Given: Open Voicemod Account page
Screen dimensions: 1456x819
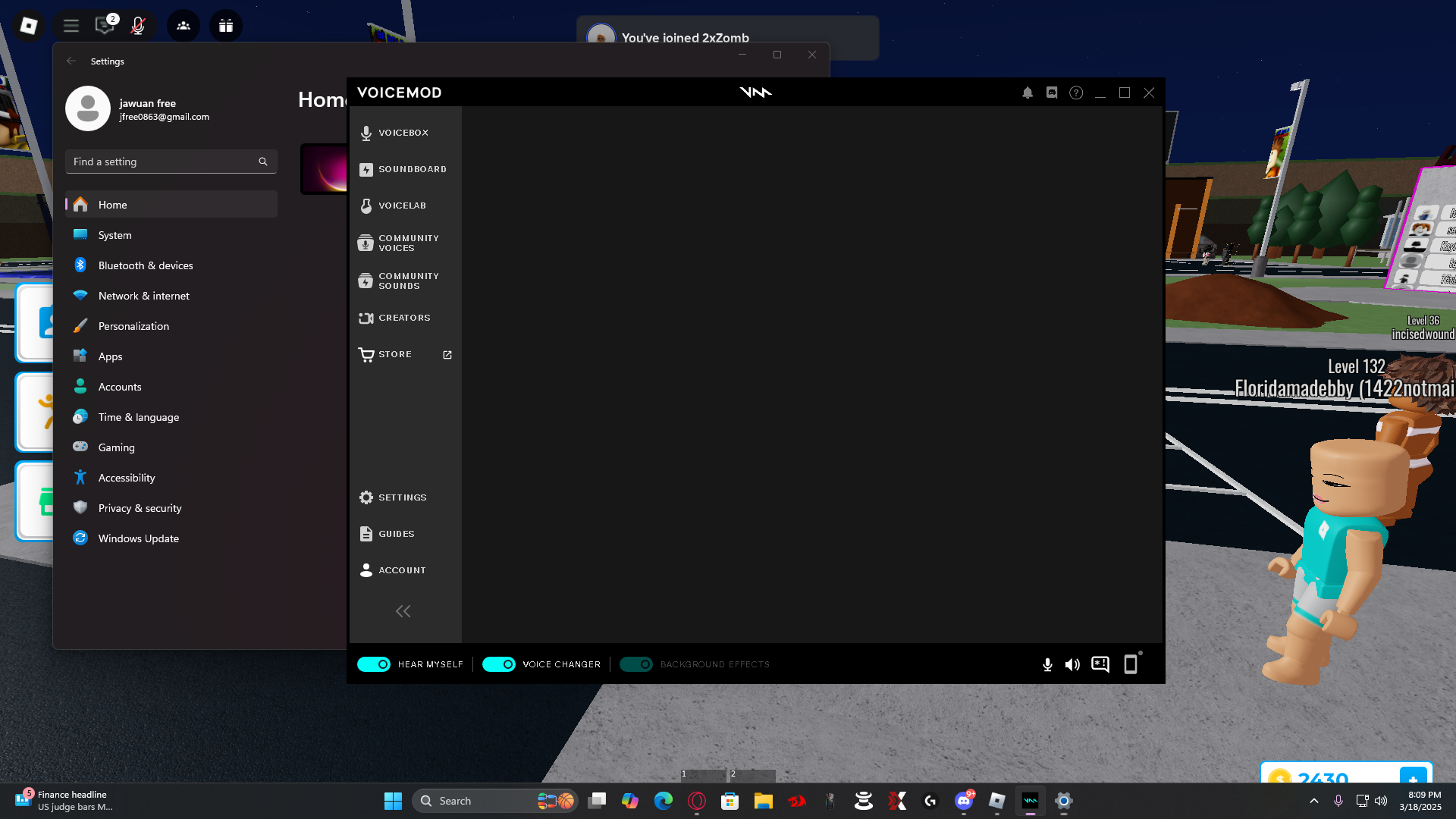Looking at the screenshot, I should pyautogui.click(x=406, y=570).
